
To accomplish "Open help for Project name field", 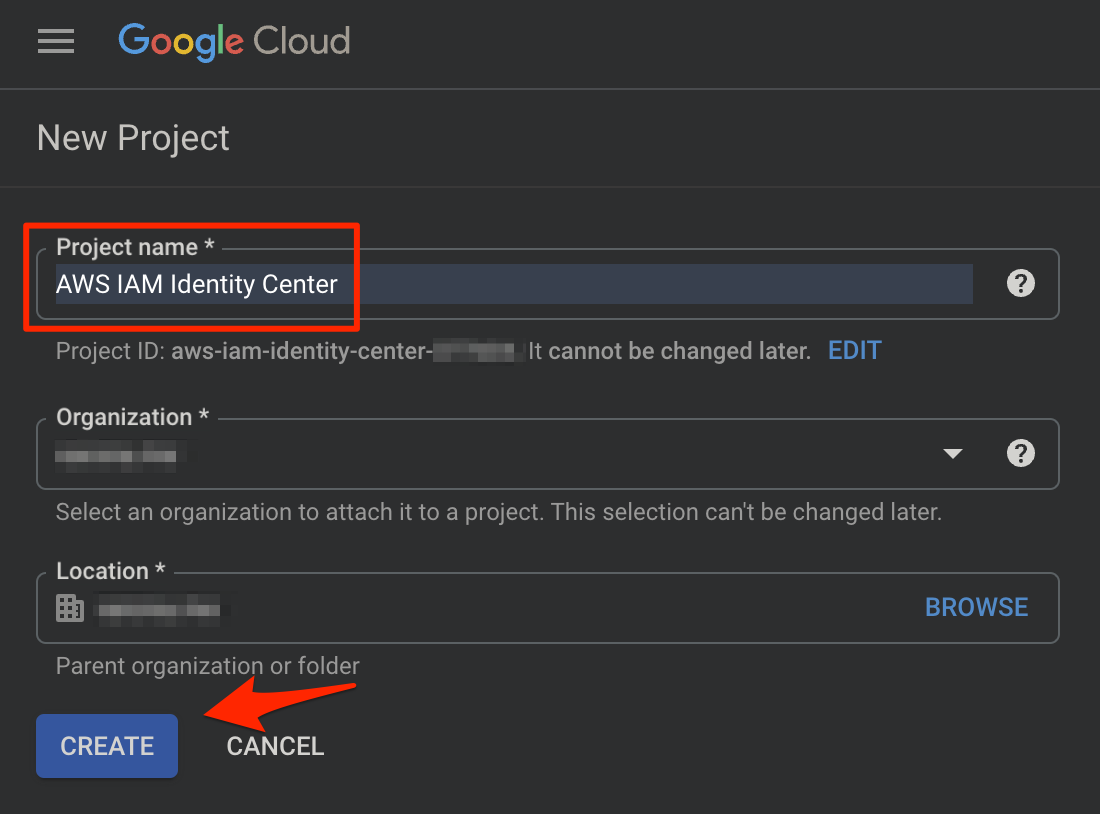I will [x=1021, y=283].
